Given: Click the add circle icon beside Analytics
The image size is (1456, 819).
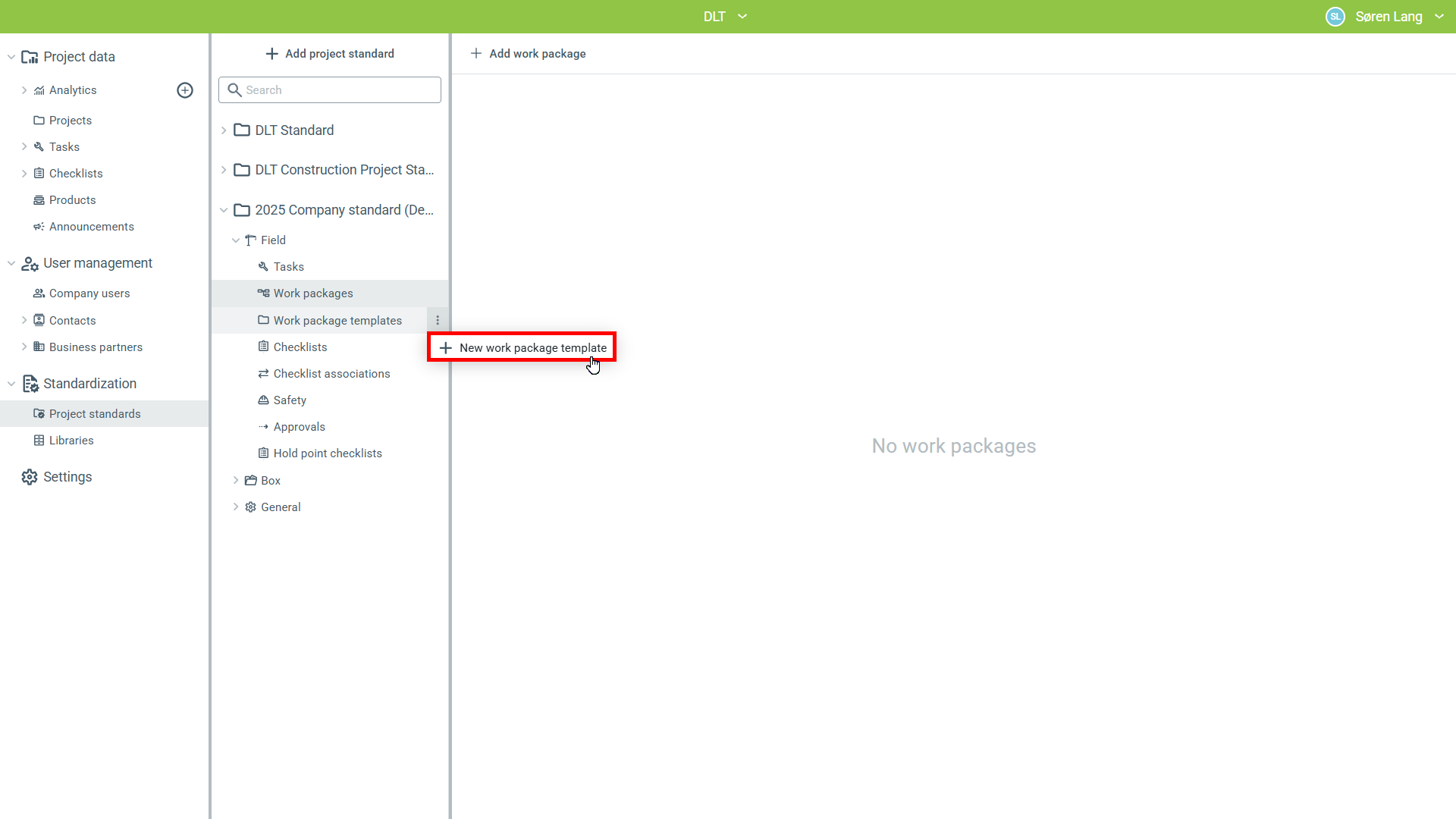Looking at the screenshot, I should (x=185, y=90).
